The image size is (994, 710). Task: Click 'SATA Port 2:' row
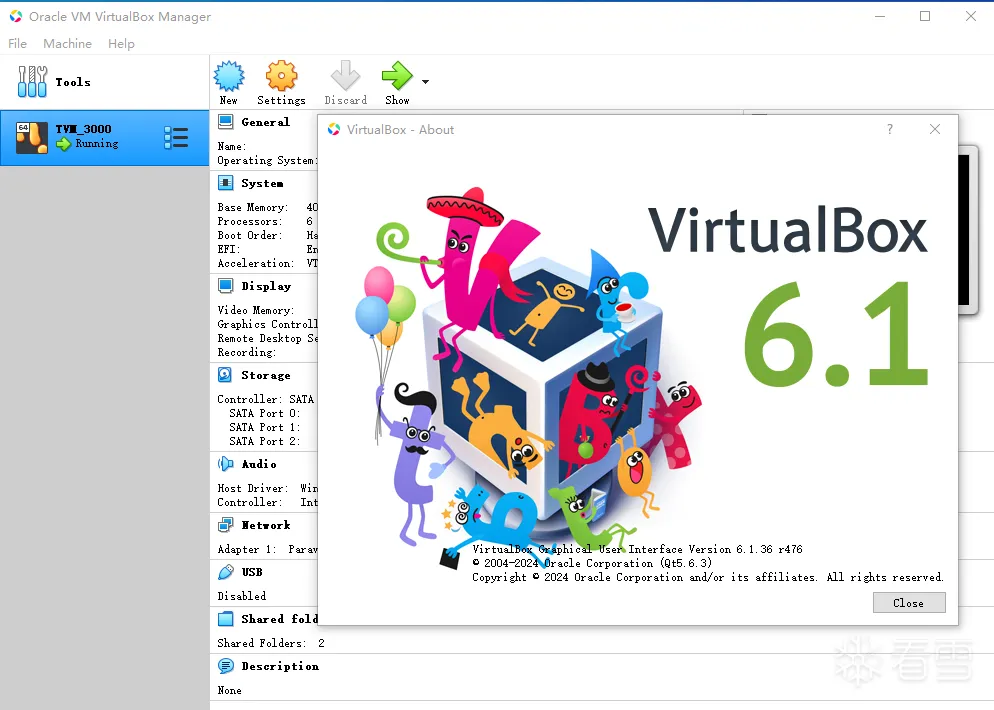[264, 441]
